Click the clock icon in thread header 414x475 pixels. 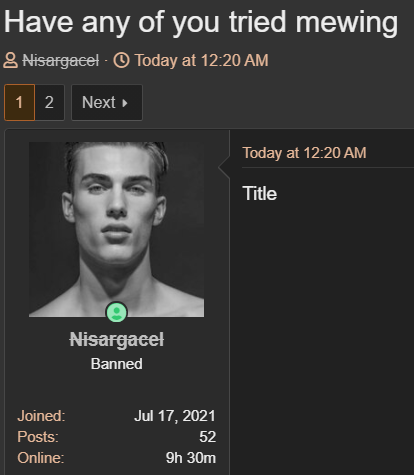pyautogui.click(x=121, y=61)
